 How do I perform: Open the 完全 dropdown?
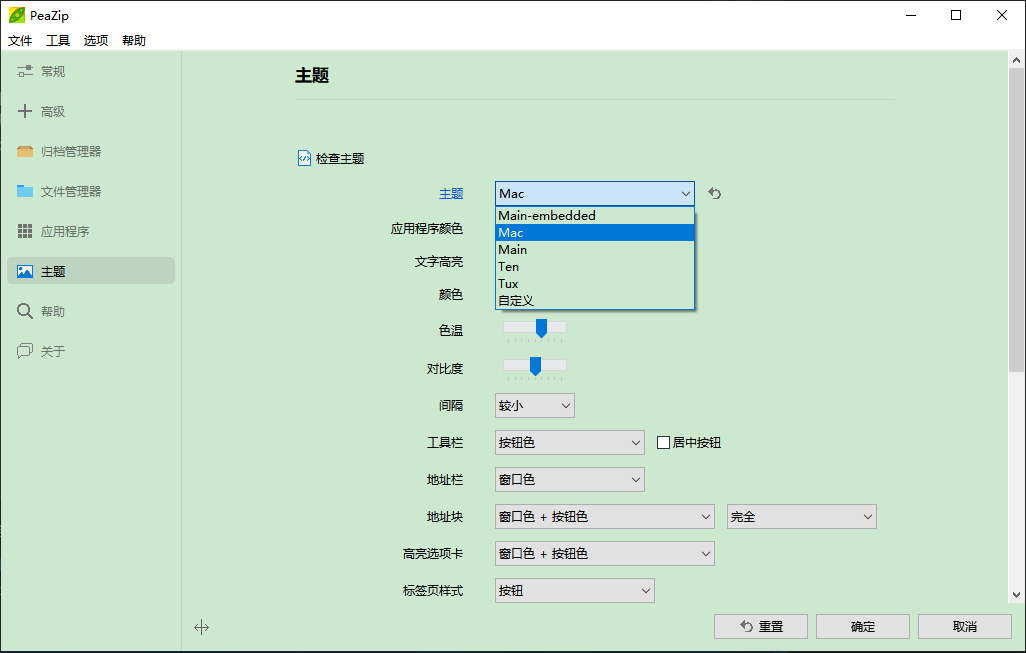point(802,517)
